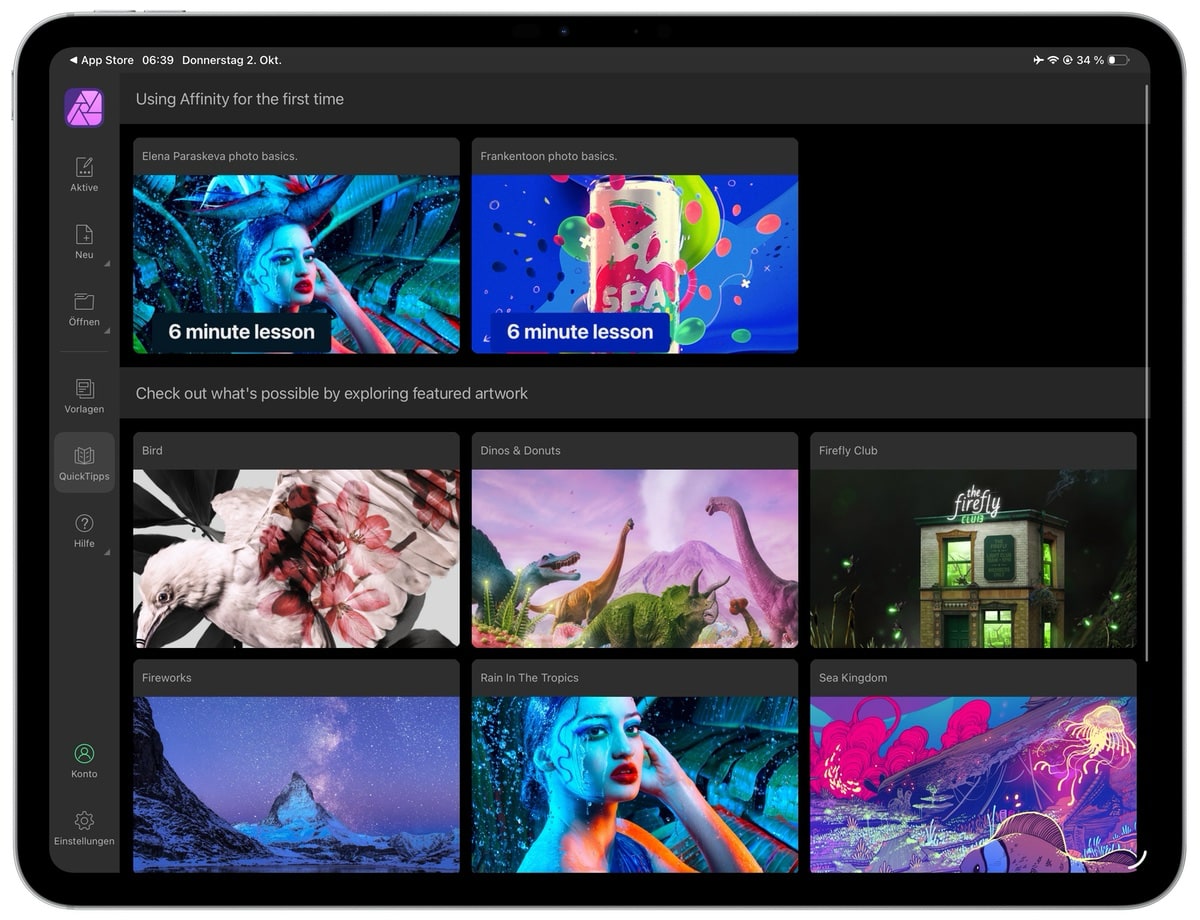Open the Hilfe question mark icon
This screenshot has height=920, width=1200.
click(x=84, y=523)
